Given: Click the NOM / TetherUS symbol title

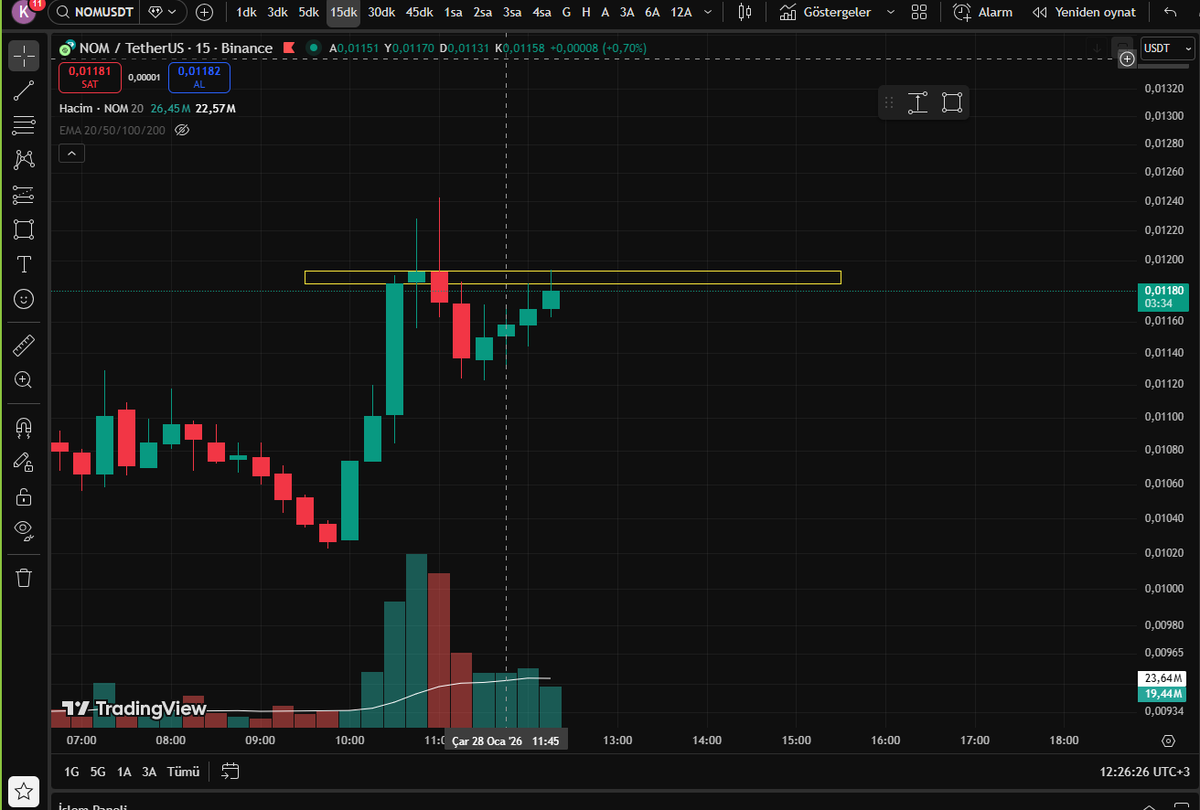Looking at the screenshot, I should coord(176,48).
